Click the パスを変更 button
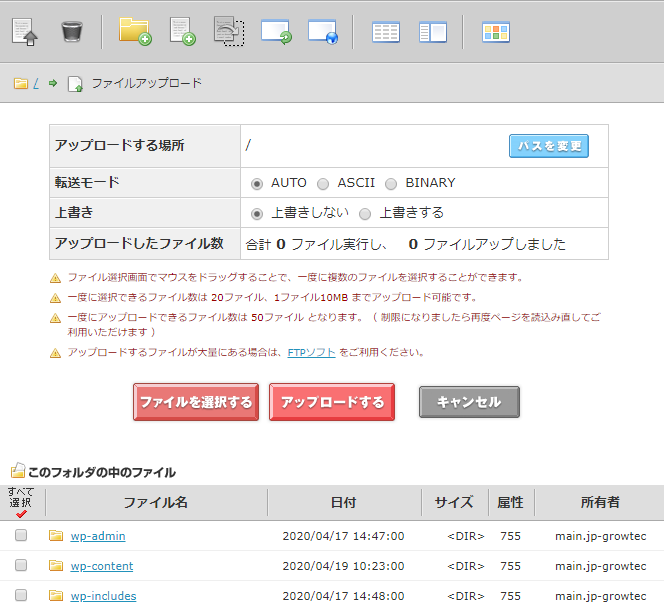This screenshot has height=606, width=664. pyautogui.click(x=548, y=146)
